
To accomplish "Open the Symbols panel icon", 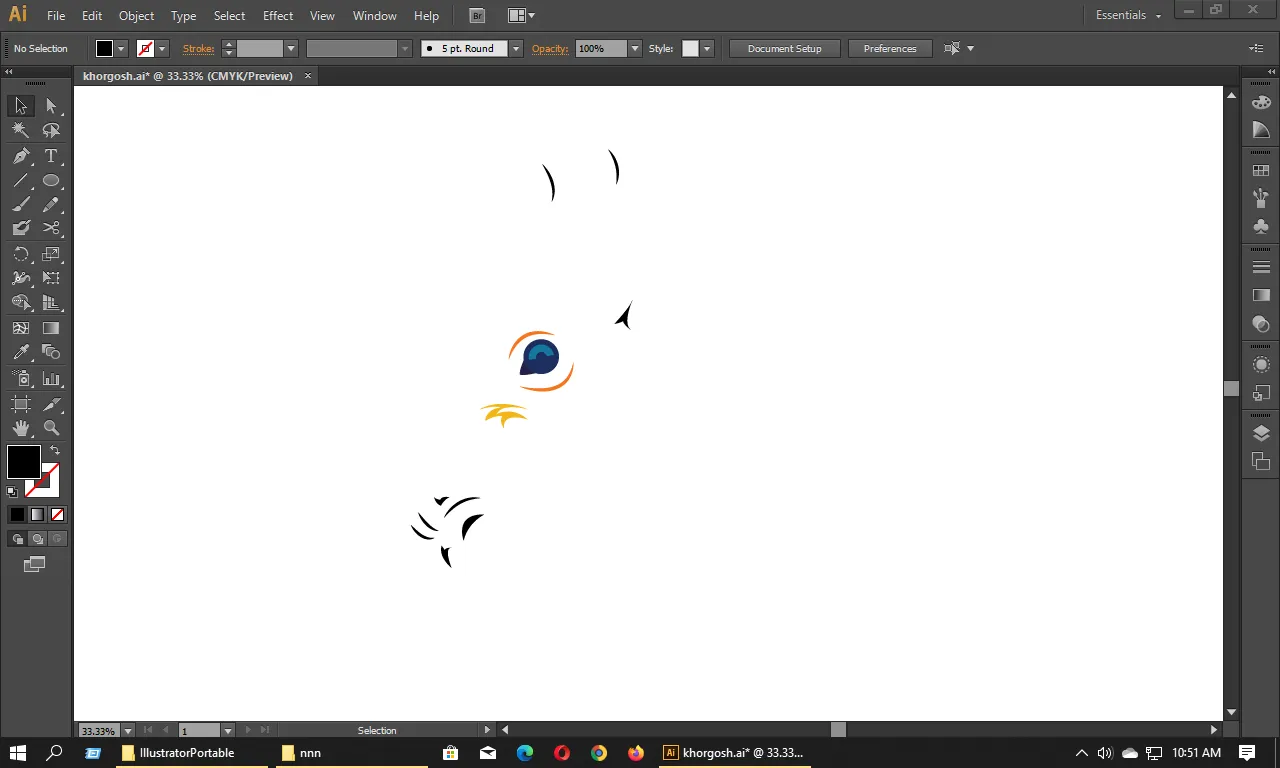I will [1261, 227].
